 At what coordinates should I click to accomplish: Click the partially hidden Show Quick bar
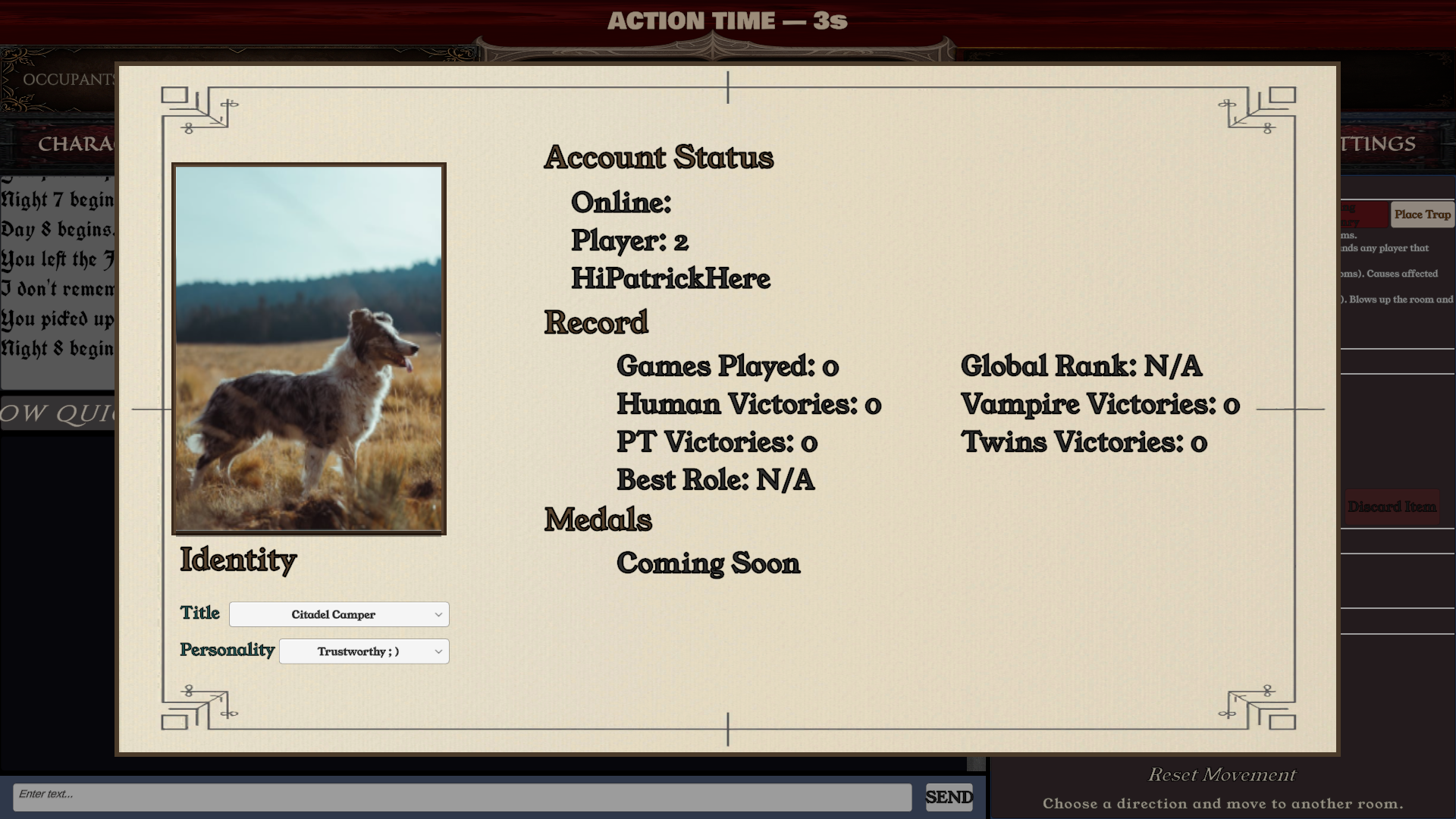tap(58, 413)
